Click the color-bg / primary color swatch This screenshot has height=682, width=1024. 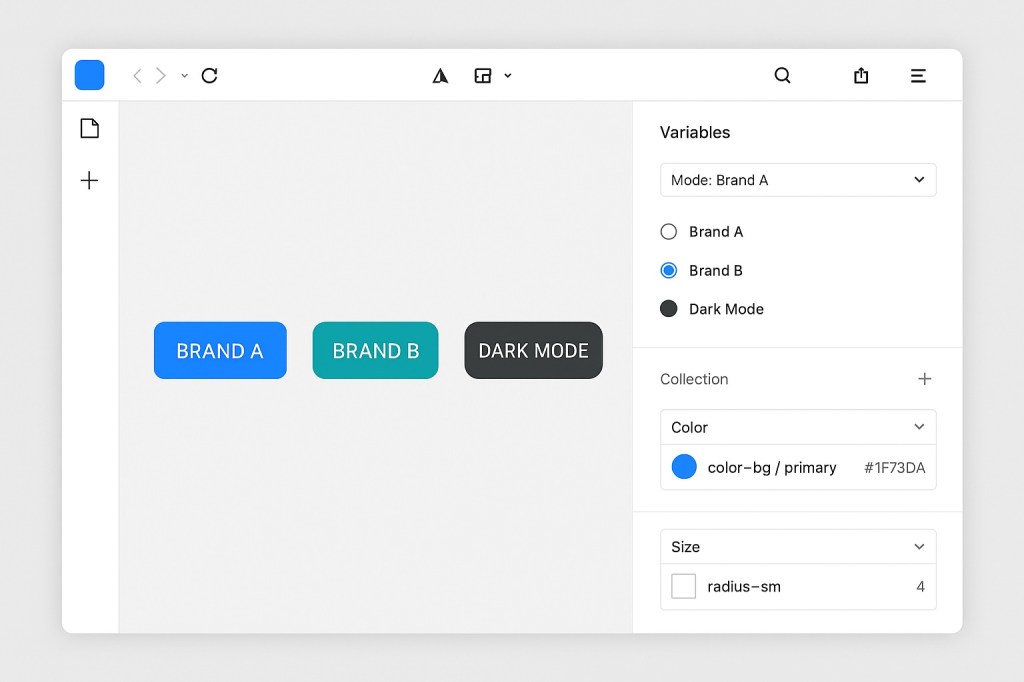(x=684, y=466)
